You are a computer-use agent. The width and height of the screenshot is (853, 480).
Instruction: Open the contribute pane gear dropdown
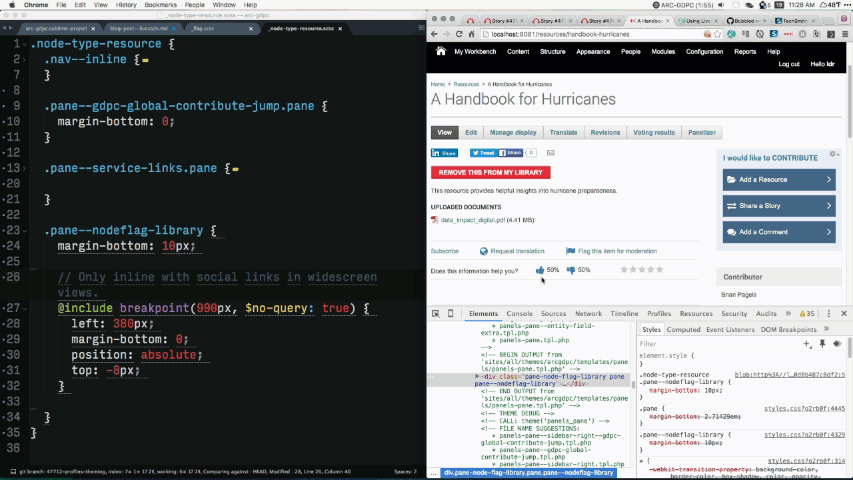(833, 156)
